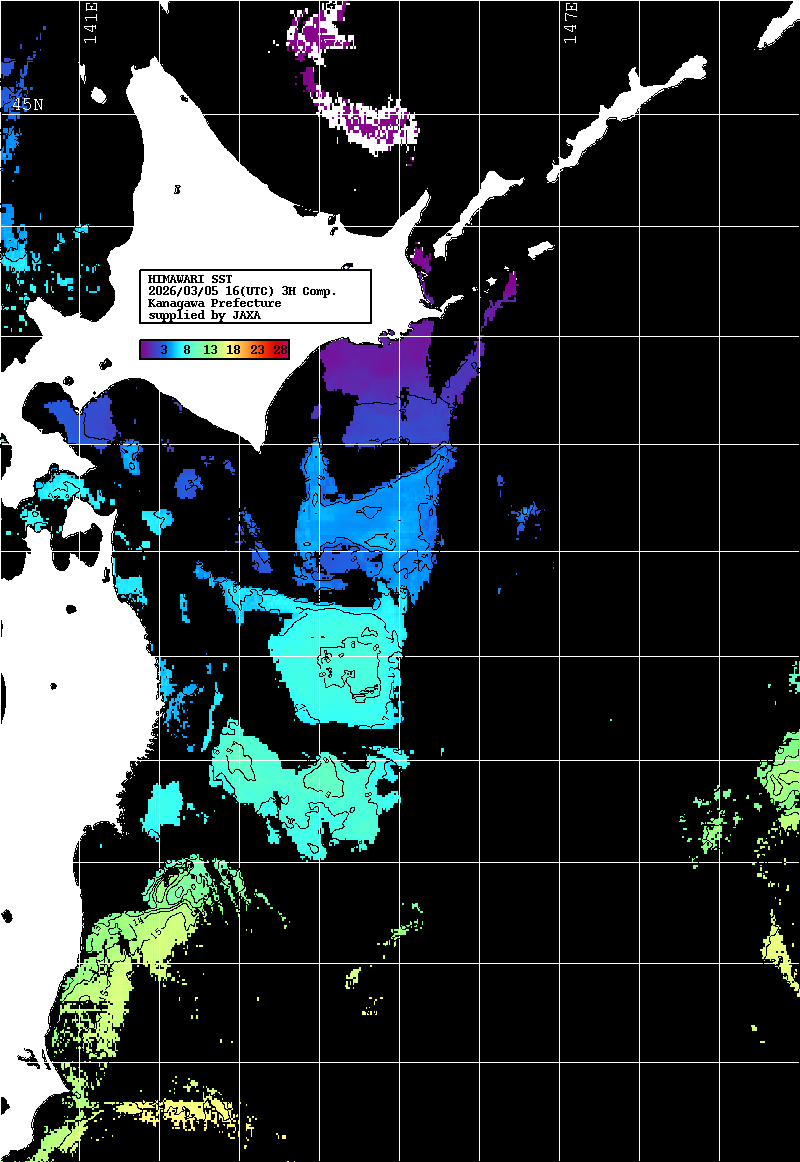The width and height of the screenshot is (800, 1162).
Task: Select the red 28 value on color scale
Action: (280, 350)
